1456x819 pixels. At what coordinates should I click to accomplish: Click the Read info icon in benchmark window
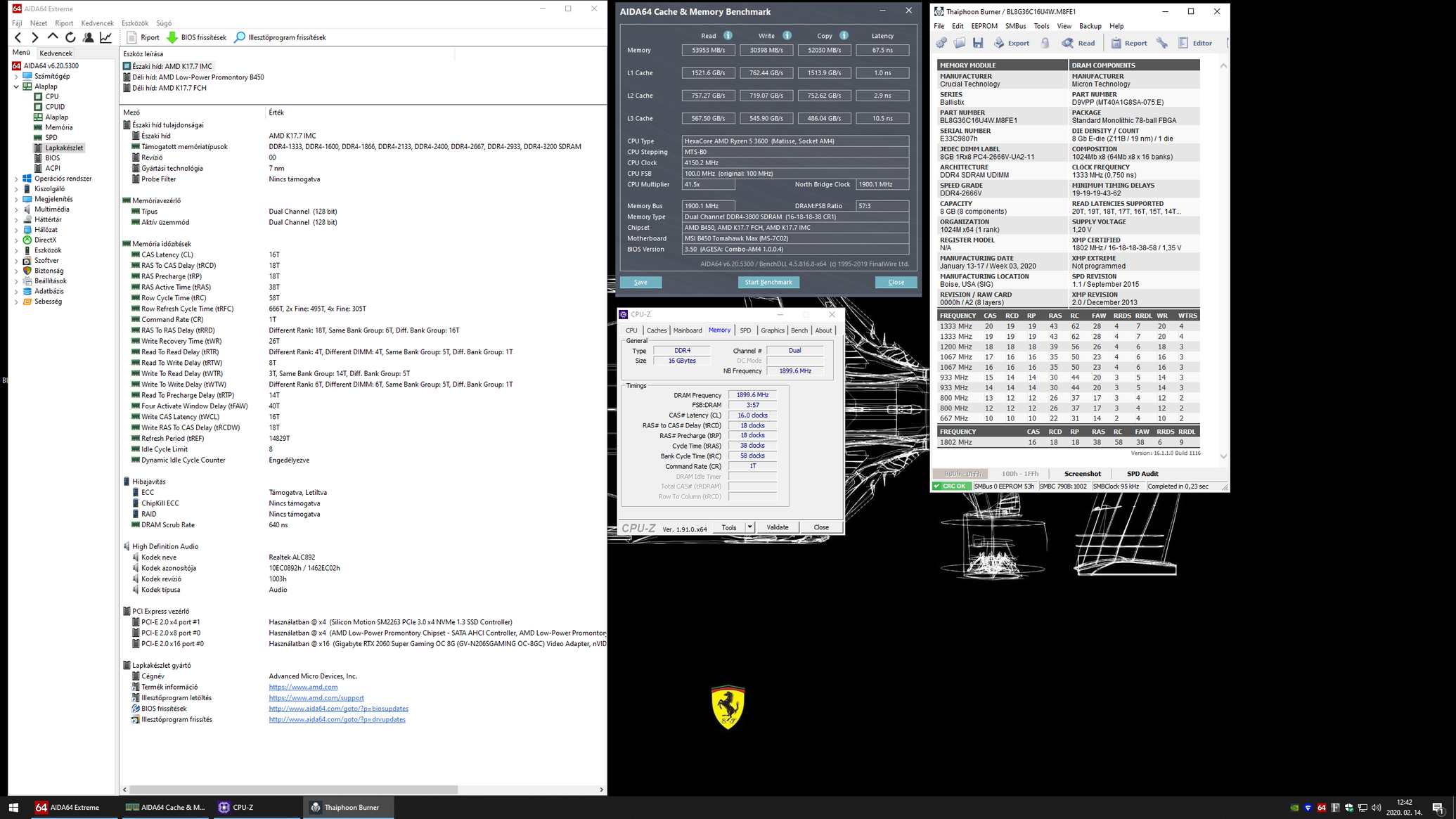pos(728,35)
